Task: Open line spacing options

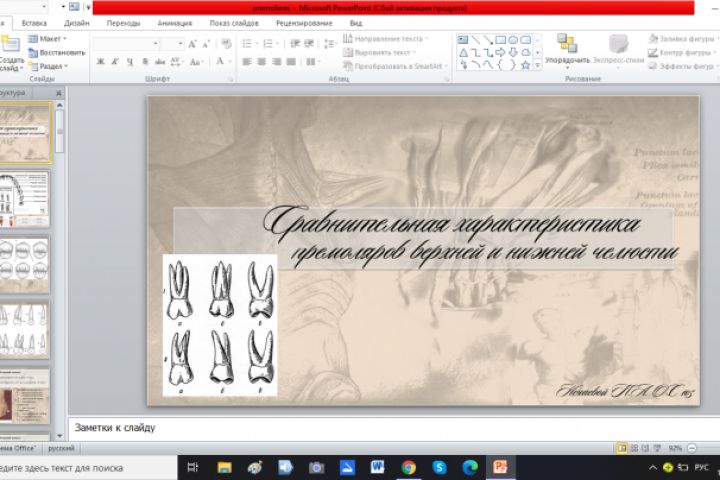Action: click(x=330, y=44)
